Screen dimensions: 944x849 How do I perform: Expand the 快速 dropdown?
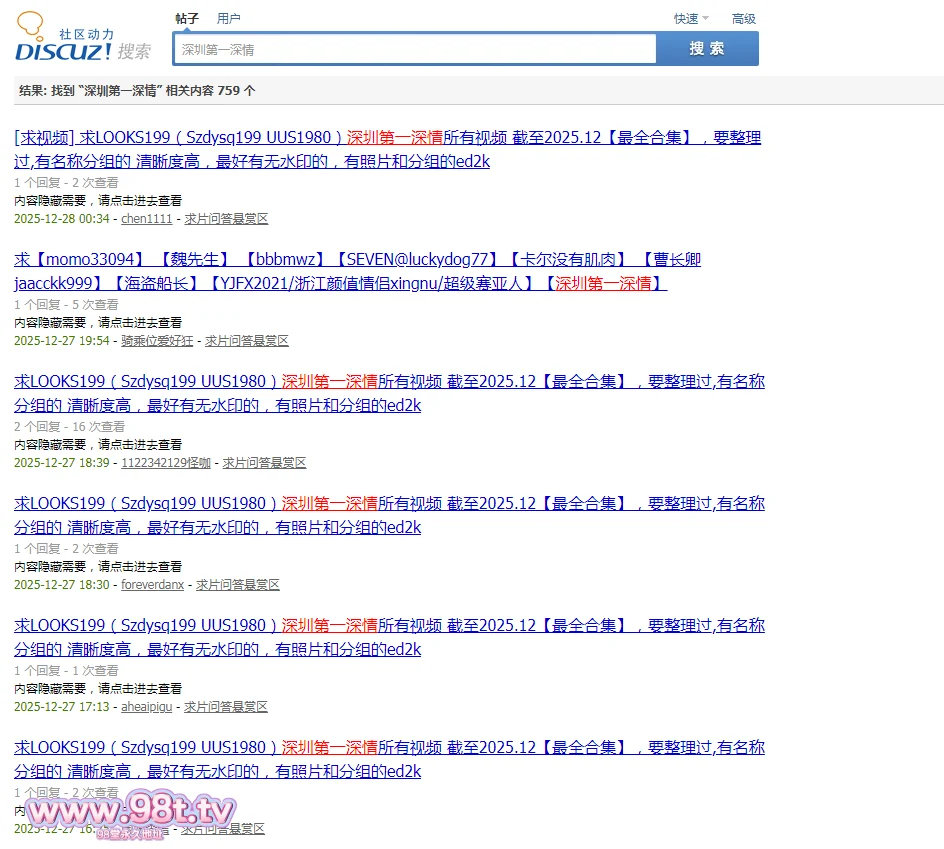(690, 18)
